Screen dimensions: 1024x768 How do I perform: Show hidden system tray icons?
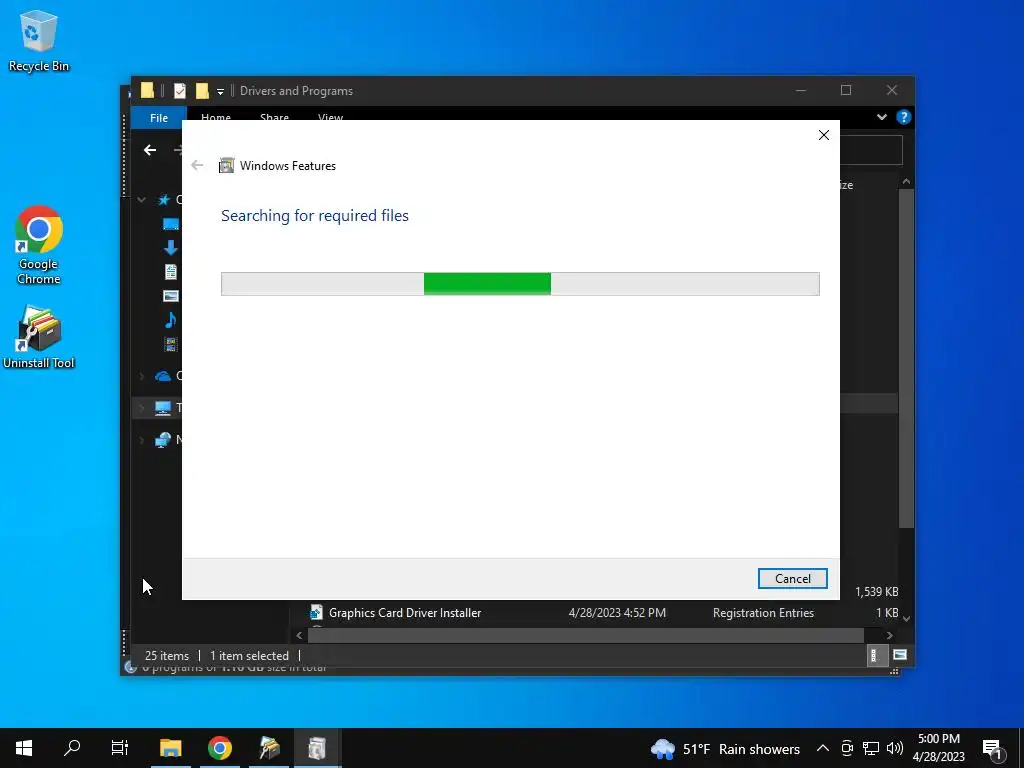(823, 748)
